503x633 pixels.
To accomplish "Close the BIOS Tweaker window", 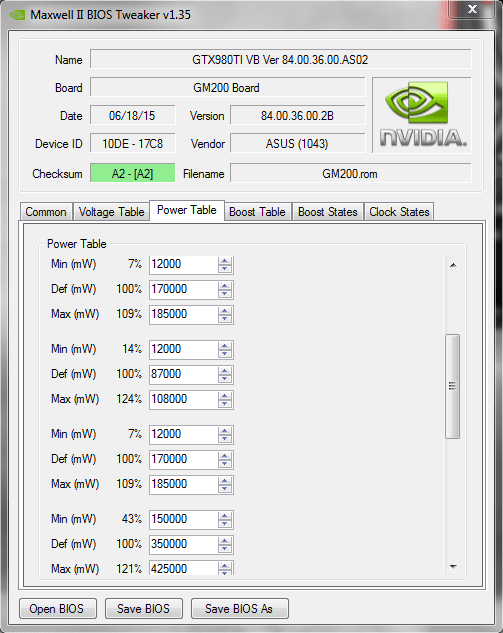I will coord(472,9).
